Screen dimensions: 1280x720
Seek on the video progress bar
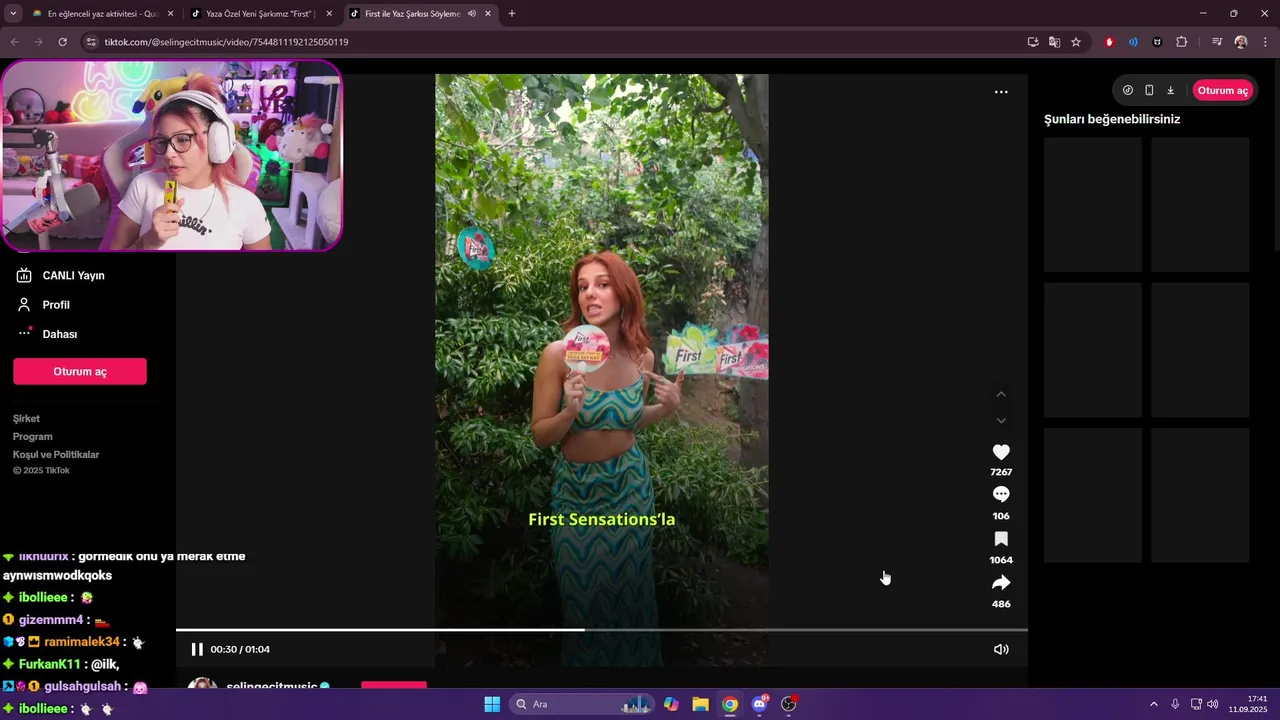click(x=602, y=630)
